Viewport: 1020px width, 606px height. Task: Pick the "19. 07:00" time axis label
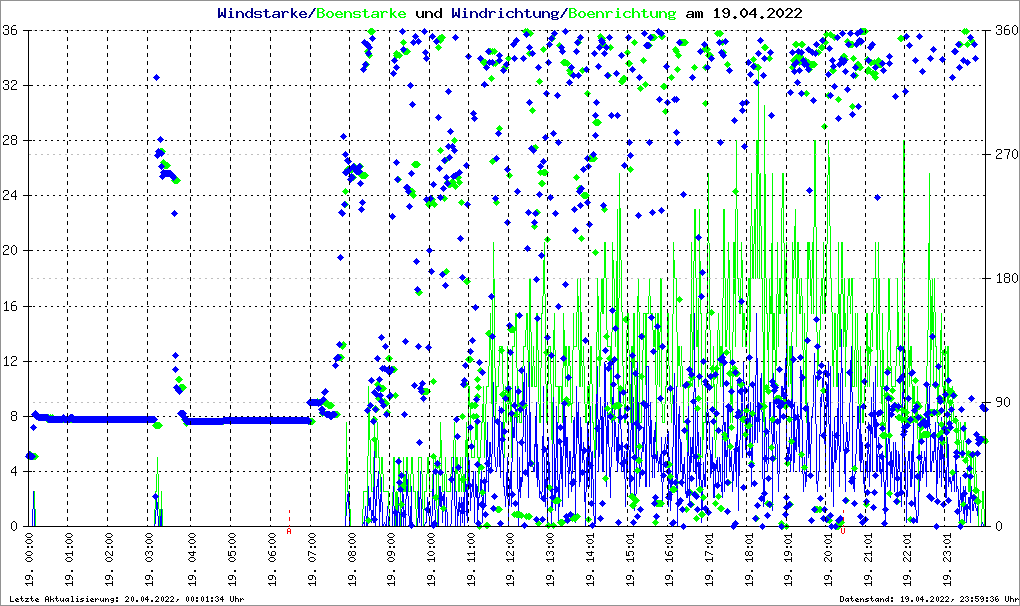pyautogui.click(x=312, y=560)
